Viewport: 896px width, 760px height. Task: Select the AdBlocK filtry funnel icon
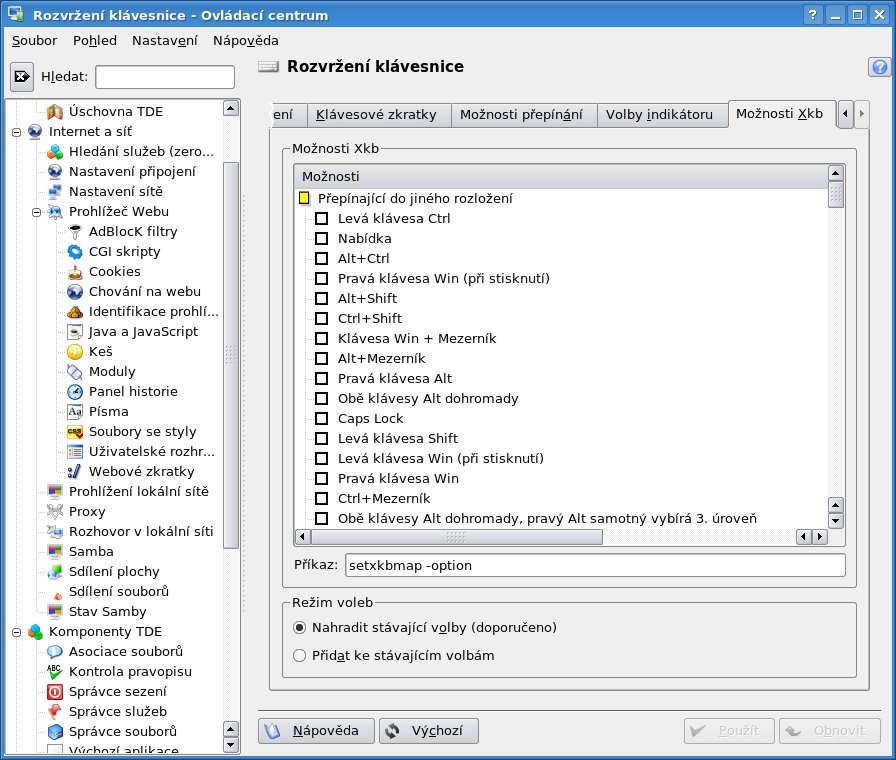75,231
